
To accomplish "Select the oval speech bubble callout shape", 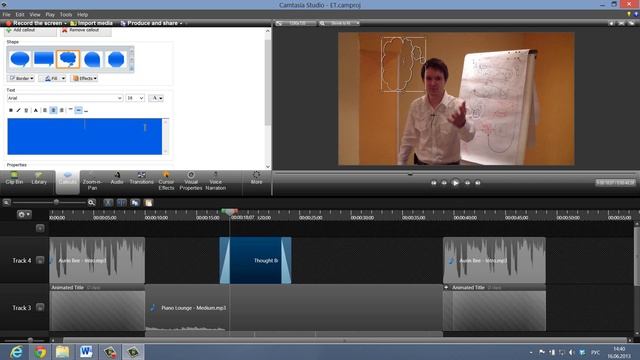I will tap(20, 60).
